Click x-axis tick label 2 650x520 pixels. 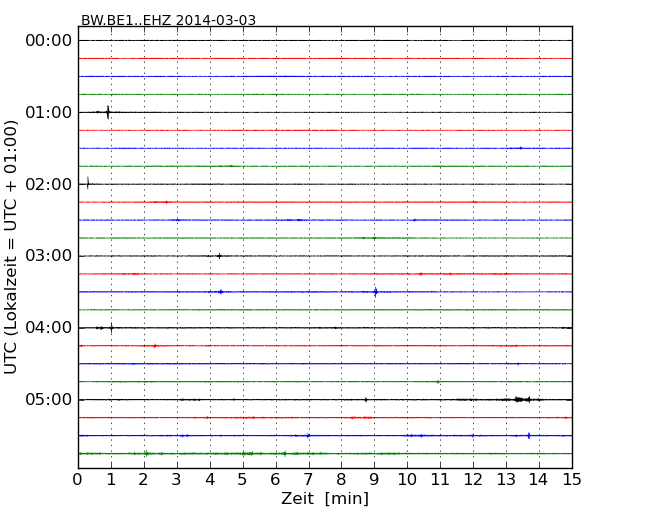pos(144,480)
